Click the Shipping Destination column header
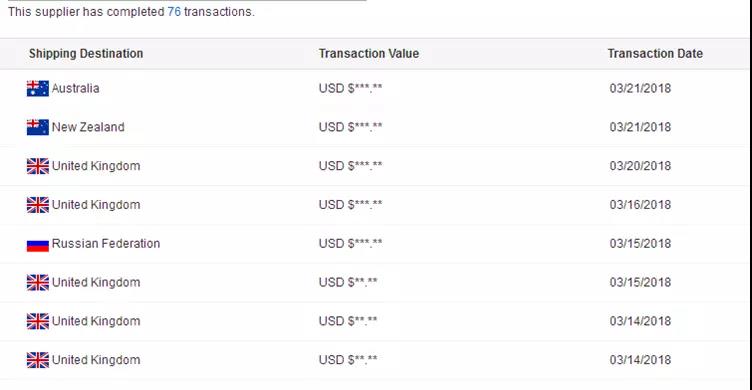 pyautogui.click(x=86, y=53)
